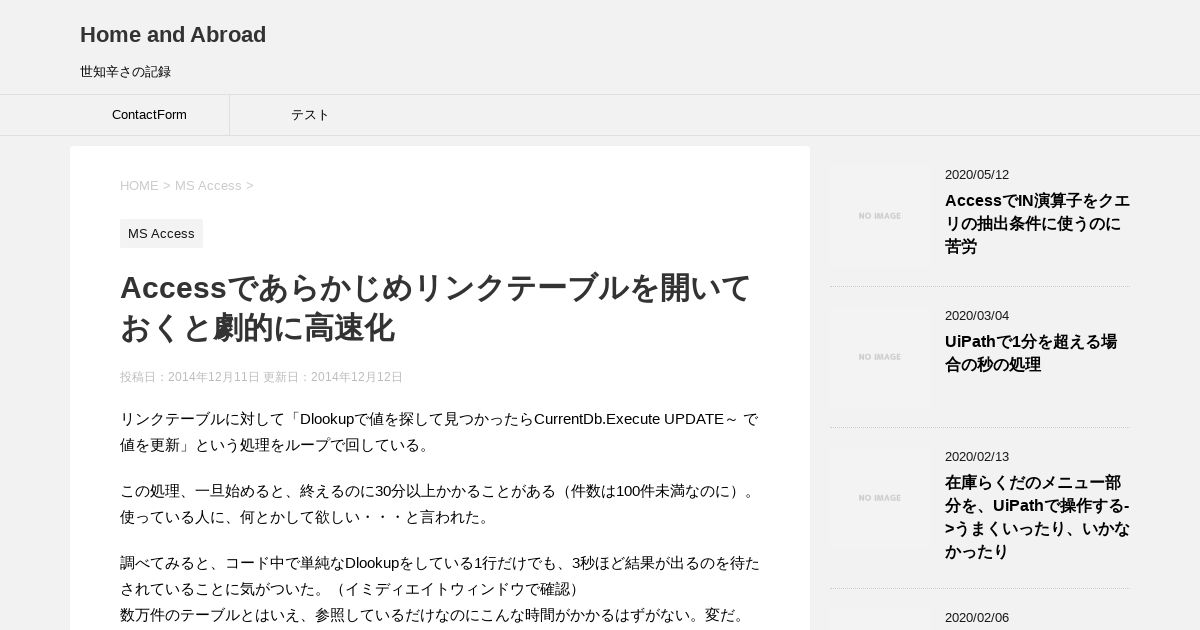Open MS Access breadcrumb link
Screen dimensions: 1200x630
coord(208,186)
